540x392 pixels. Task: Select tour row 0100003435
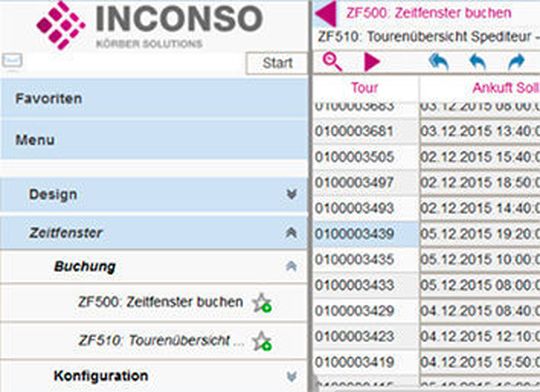coord(365,259)
